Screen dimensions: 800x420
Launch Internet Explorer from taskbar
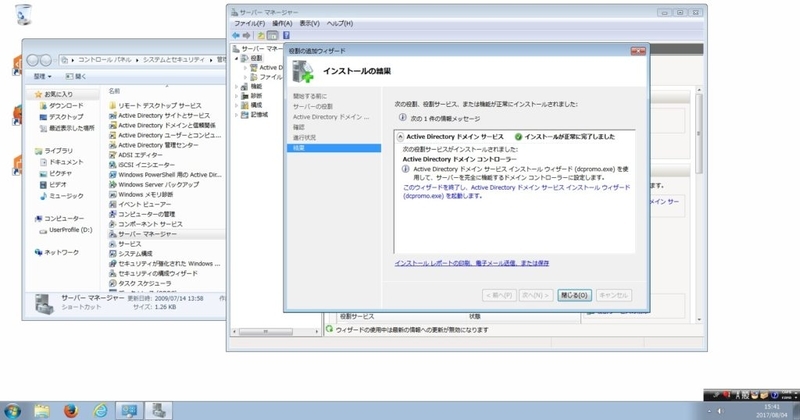pos(101,410)
